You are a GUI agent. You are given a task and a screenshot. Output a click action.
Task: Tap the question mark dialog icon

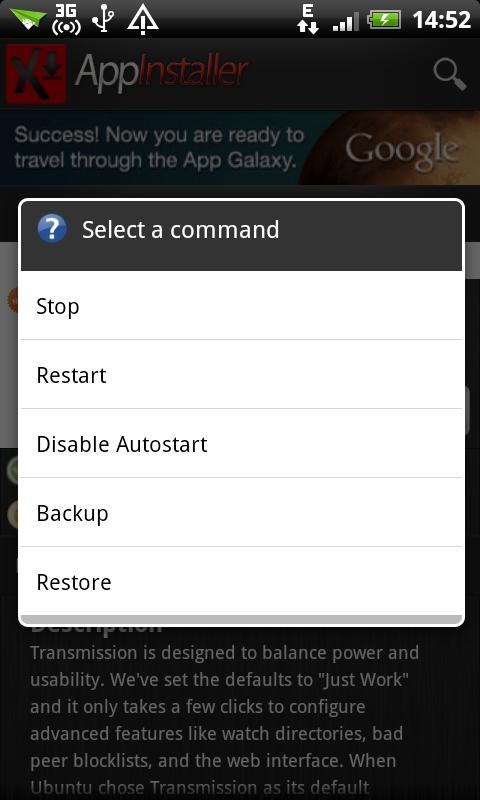point(52,228)
